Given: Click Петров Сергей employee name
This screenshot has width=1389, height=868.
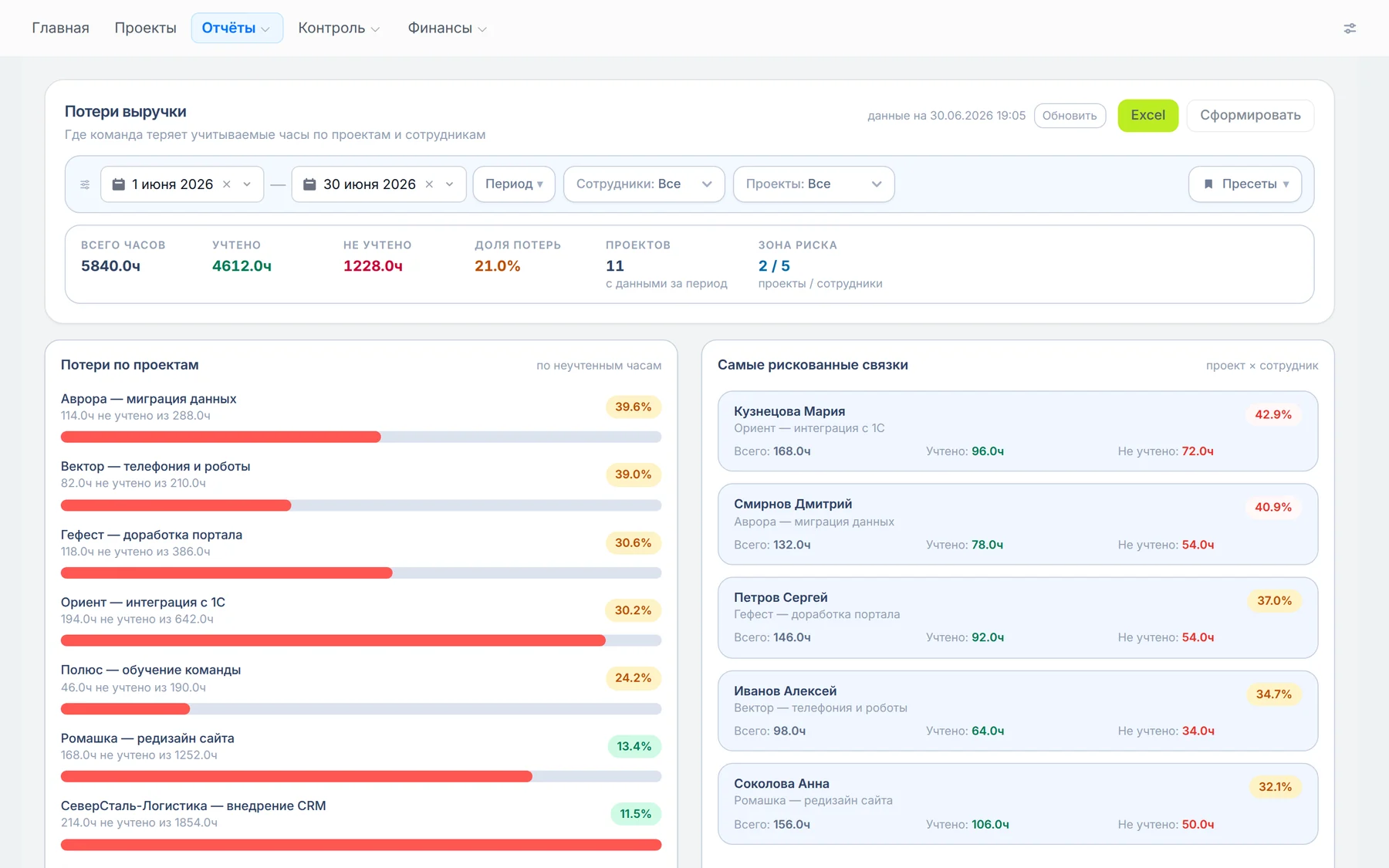Looking at the screenshot, I should 781,597.
